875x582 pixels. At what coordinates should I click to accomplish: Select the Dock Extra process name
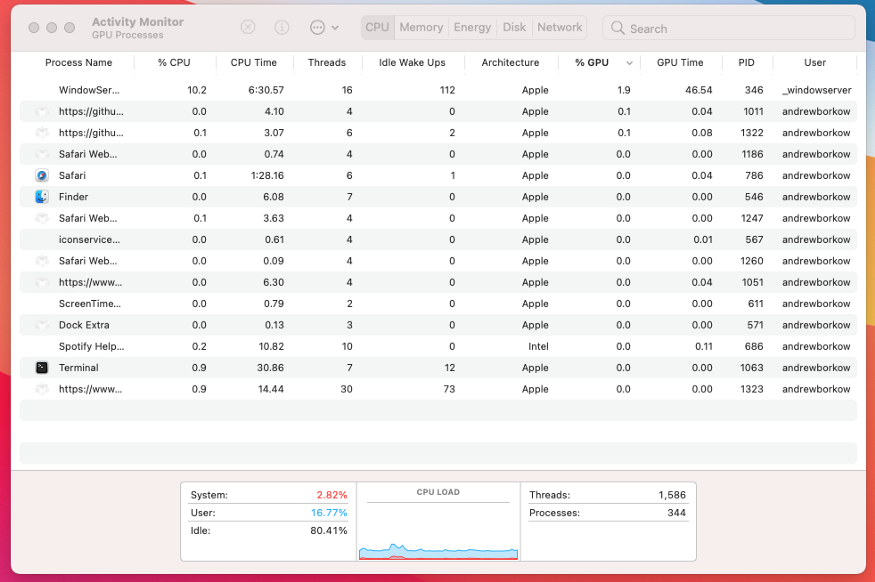84,325
